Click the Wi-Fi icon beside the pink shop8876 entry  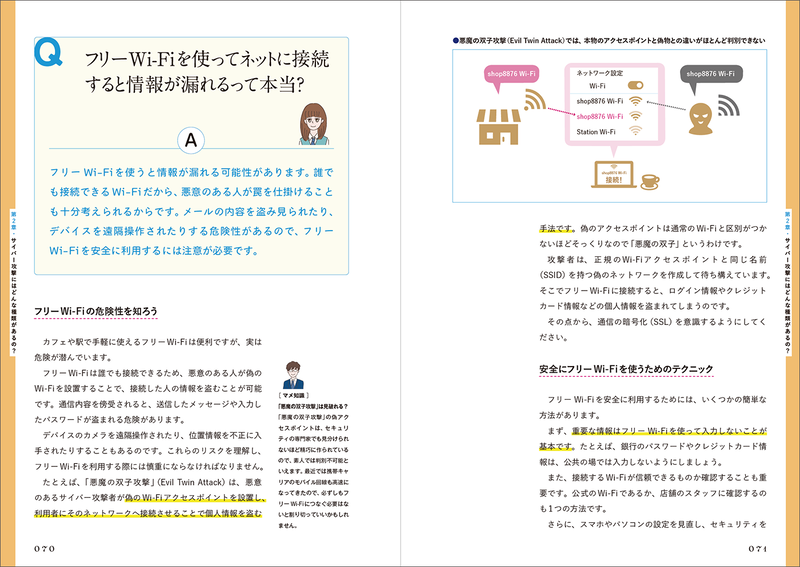pyautogui.click(x=635, y=116)
